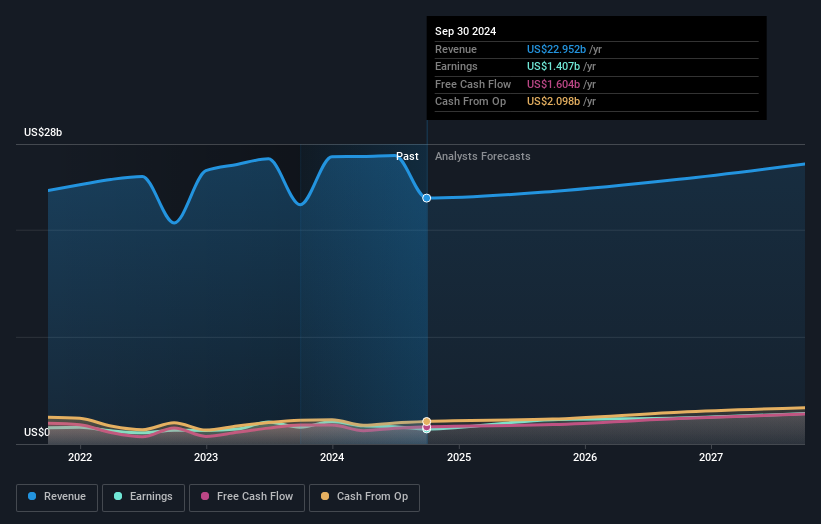Select the 2024 x-axis label
Image resolution: width=821 pixels, height=524 pixels.
332,457
